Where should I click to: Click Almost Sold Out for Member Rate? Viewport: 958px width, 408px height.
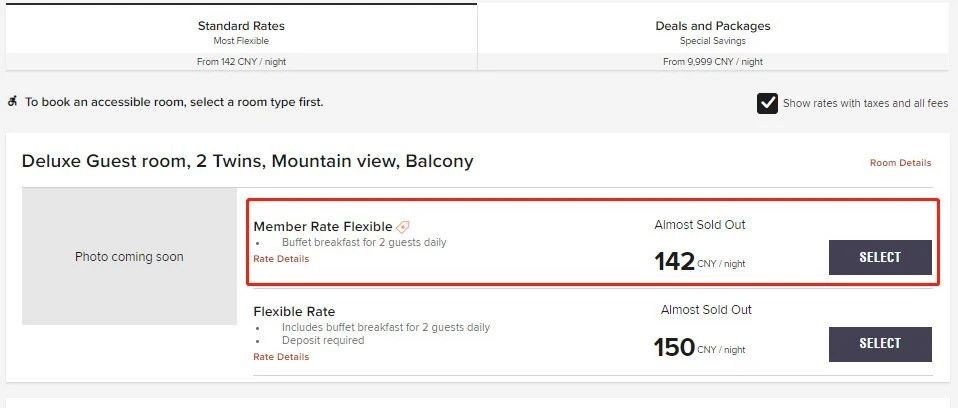700,225
